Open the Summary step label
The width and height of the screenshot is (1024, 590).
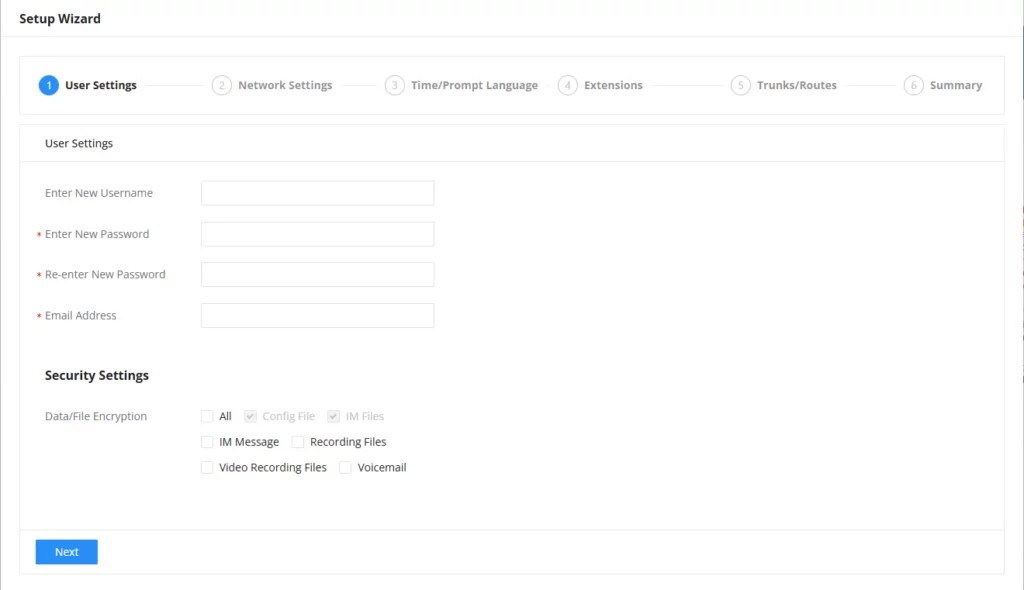955,85
